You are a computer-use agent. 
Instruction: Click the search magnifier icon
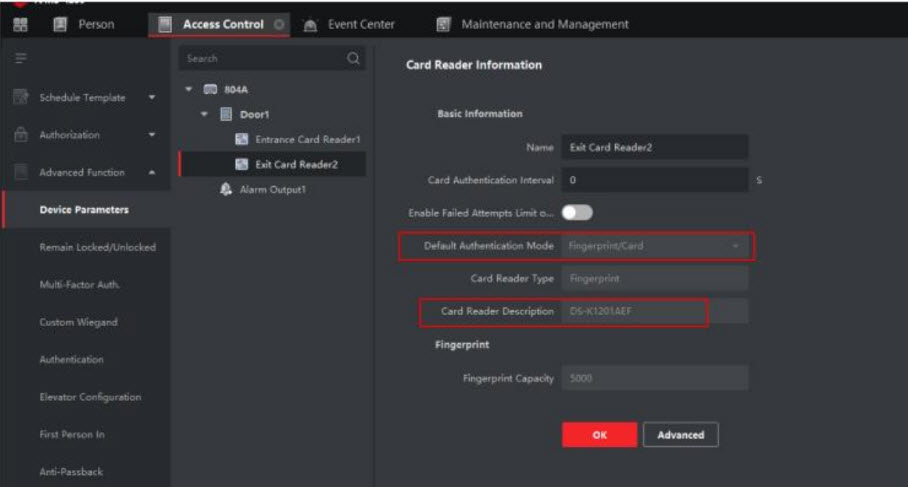[352, 59]
